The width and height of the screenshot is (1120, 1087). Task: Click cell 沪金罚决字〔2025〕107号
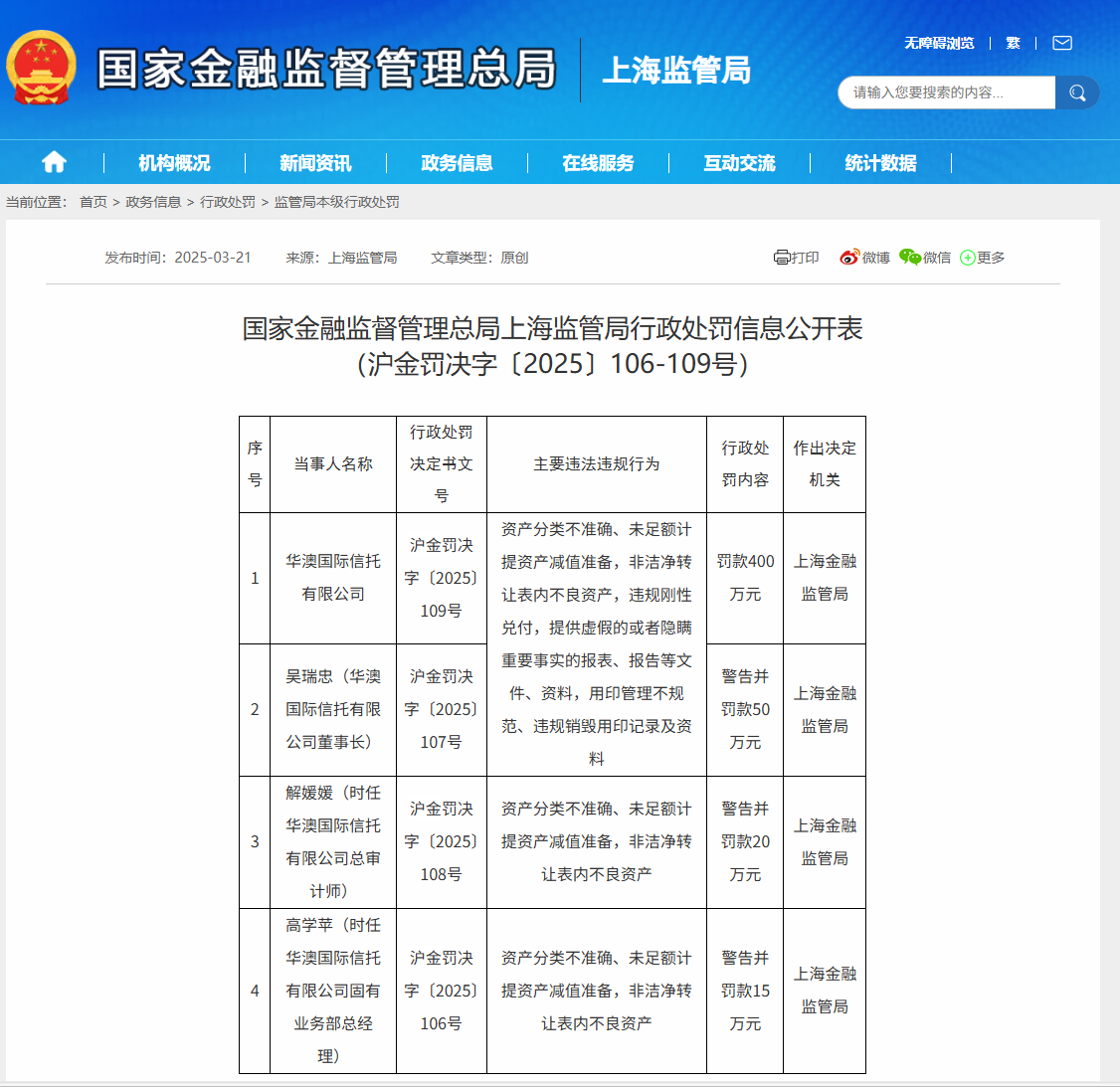point(442,710)
